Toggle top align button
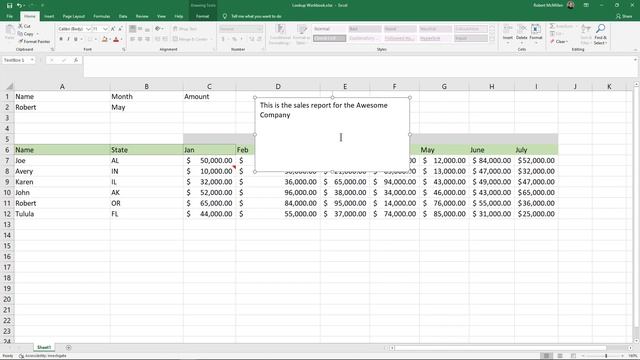Screen dimensions: 640x360 pyautogui.click(x=132, y=29)
